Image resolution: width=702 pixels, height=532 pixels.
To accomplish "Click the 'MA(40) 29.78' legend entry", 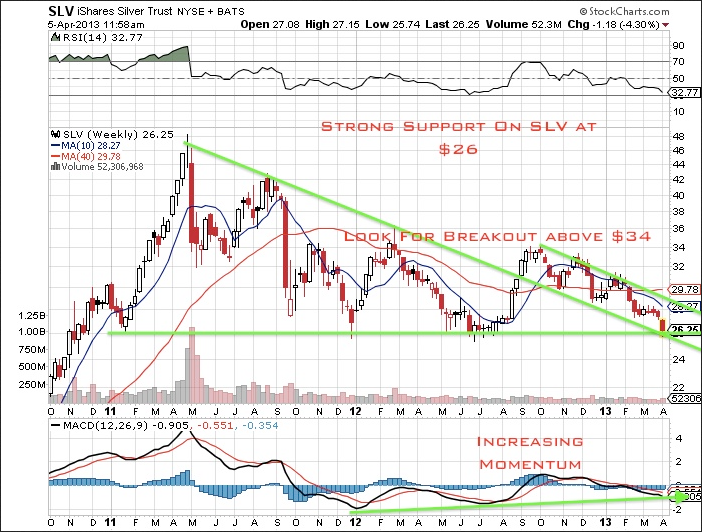I will (x=91, y=157).
